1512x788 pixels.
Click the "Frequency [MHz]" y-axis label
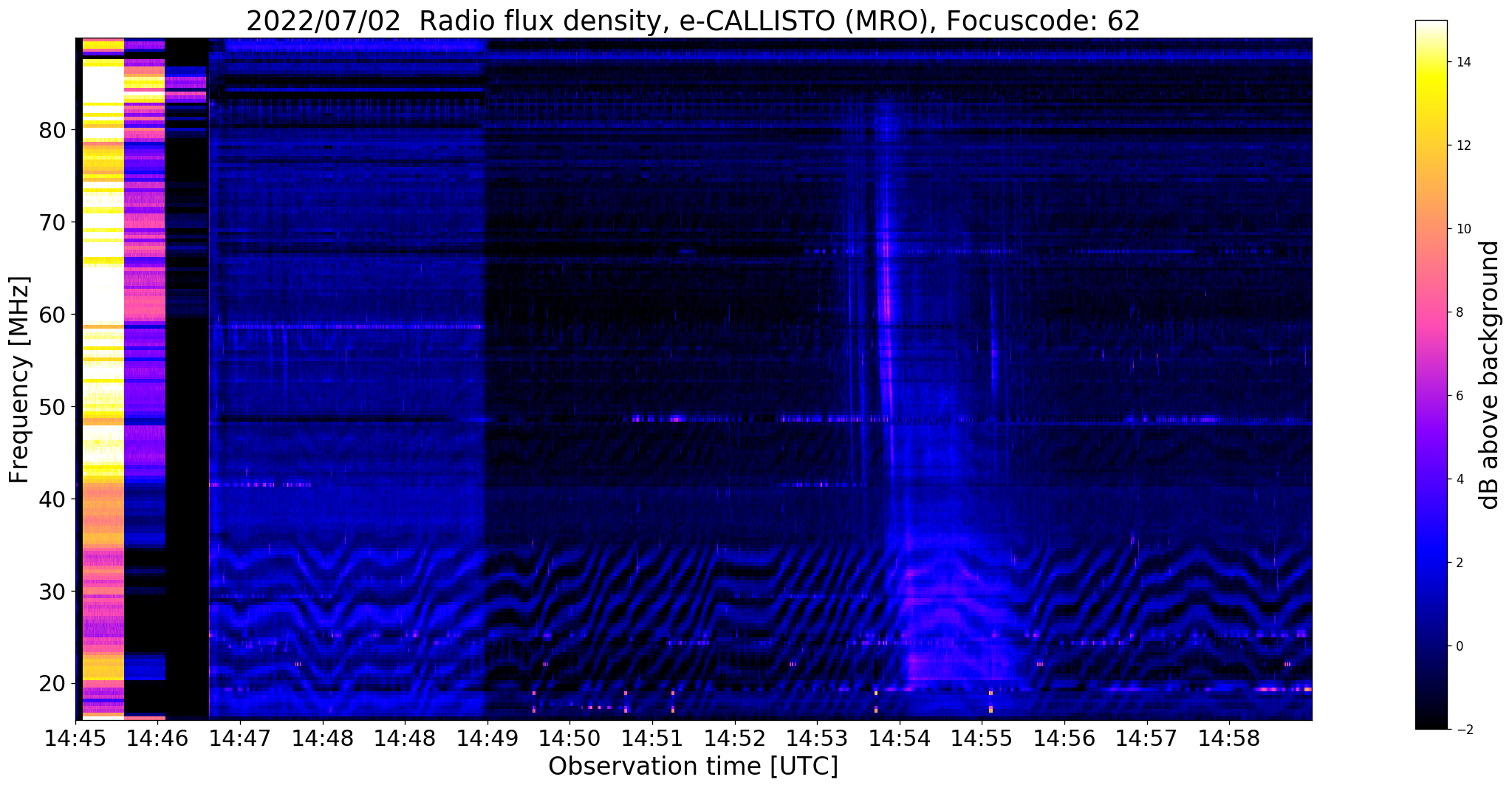(x=20, y=379)
